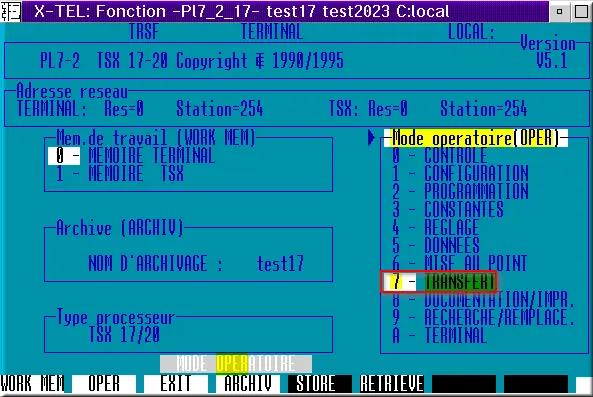The image size is (593, 397).
Task: Click the TSX 17/20 processor type text
Action: pos(124,335)
